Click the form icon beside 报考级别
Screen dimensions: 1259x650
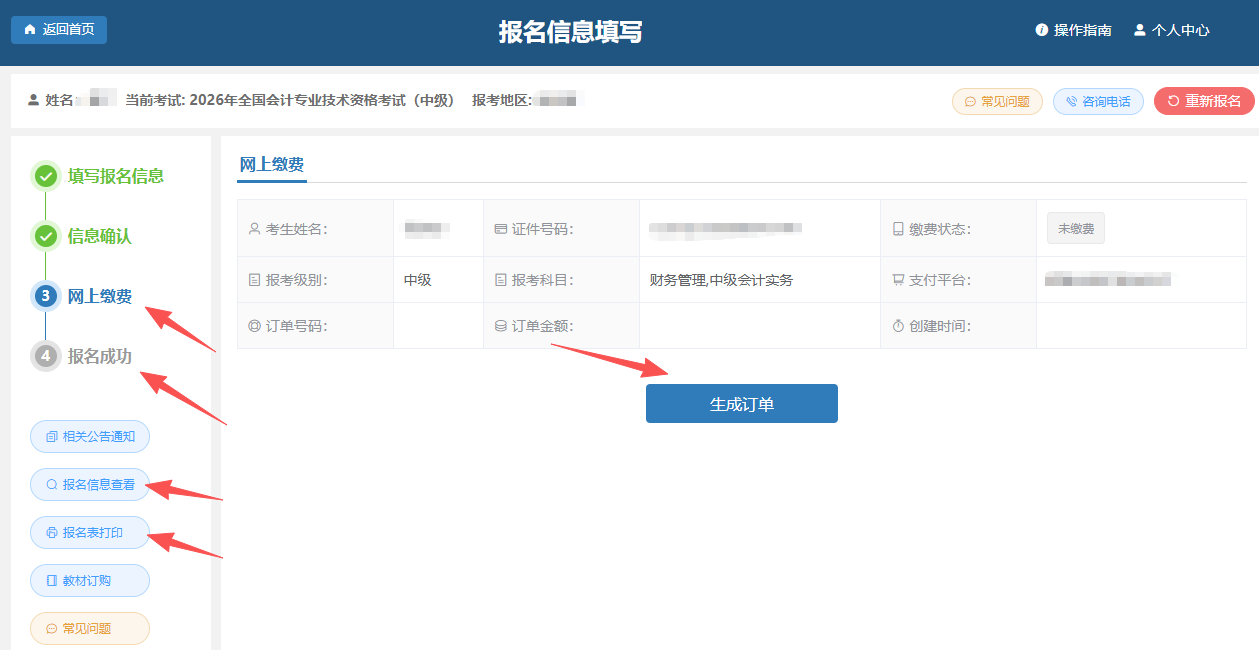254,280
